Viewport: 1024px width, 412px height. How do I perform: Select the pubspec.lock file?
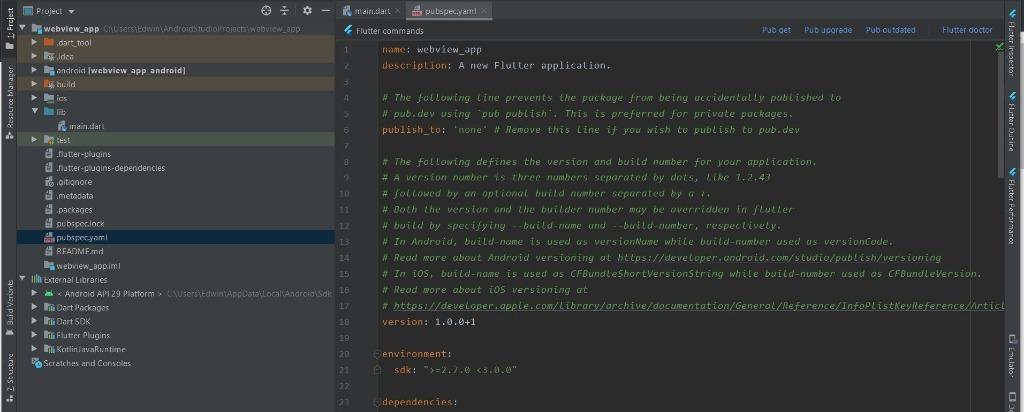[80, 224]
